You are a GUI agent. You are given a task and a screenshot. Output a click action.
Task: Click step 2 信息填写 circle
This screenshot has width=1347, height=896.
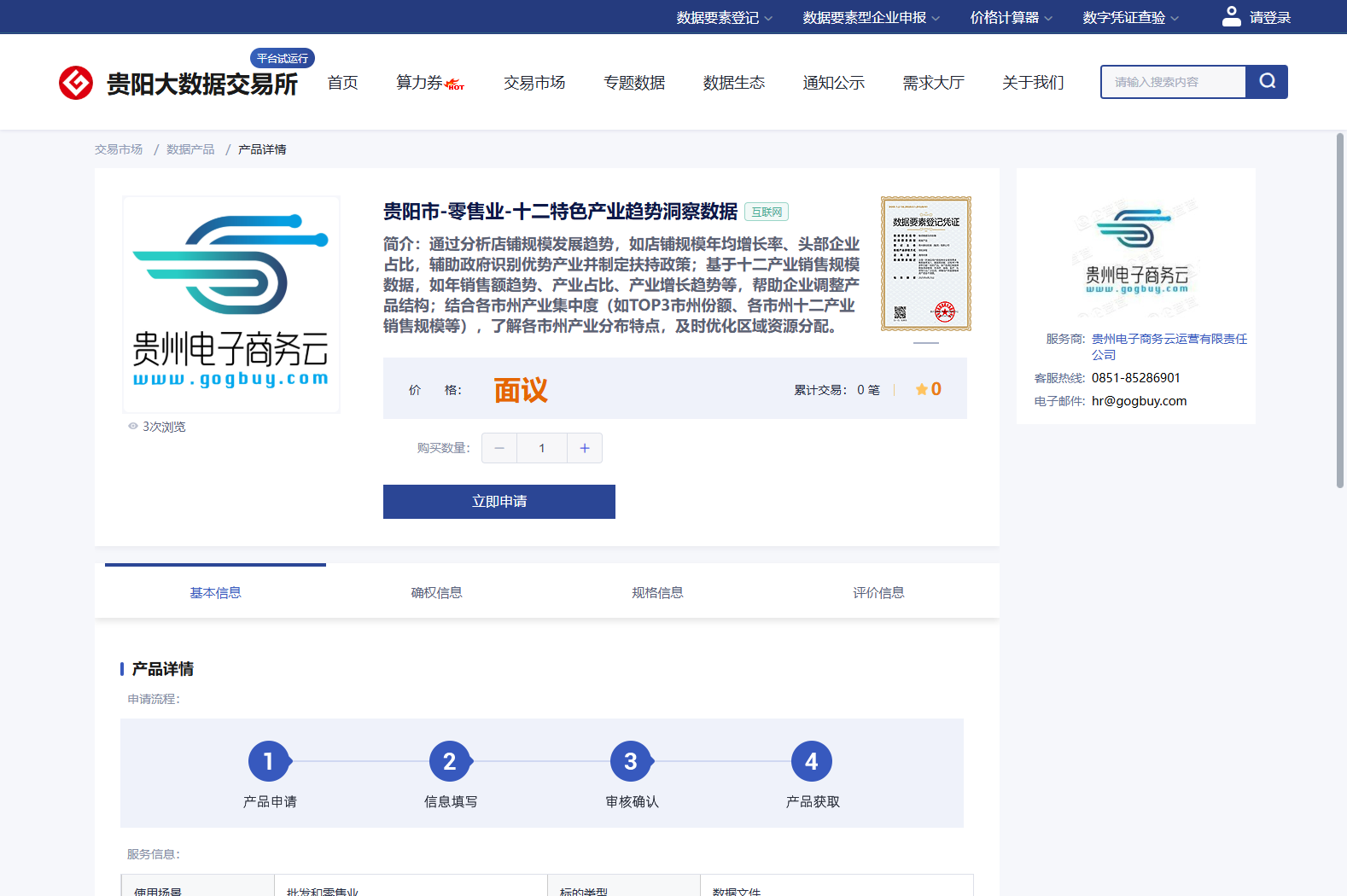pyautogui.click(x=450, y=761)
